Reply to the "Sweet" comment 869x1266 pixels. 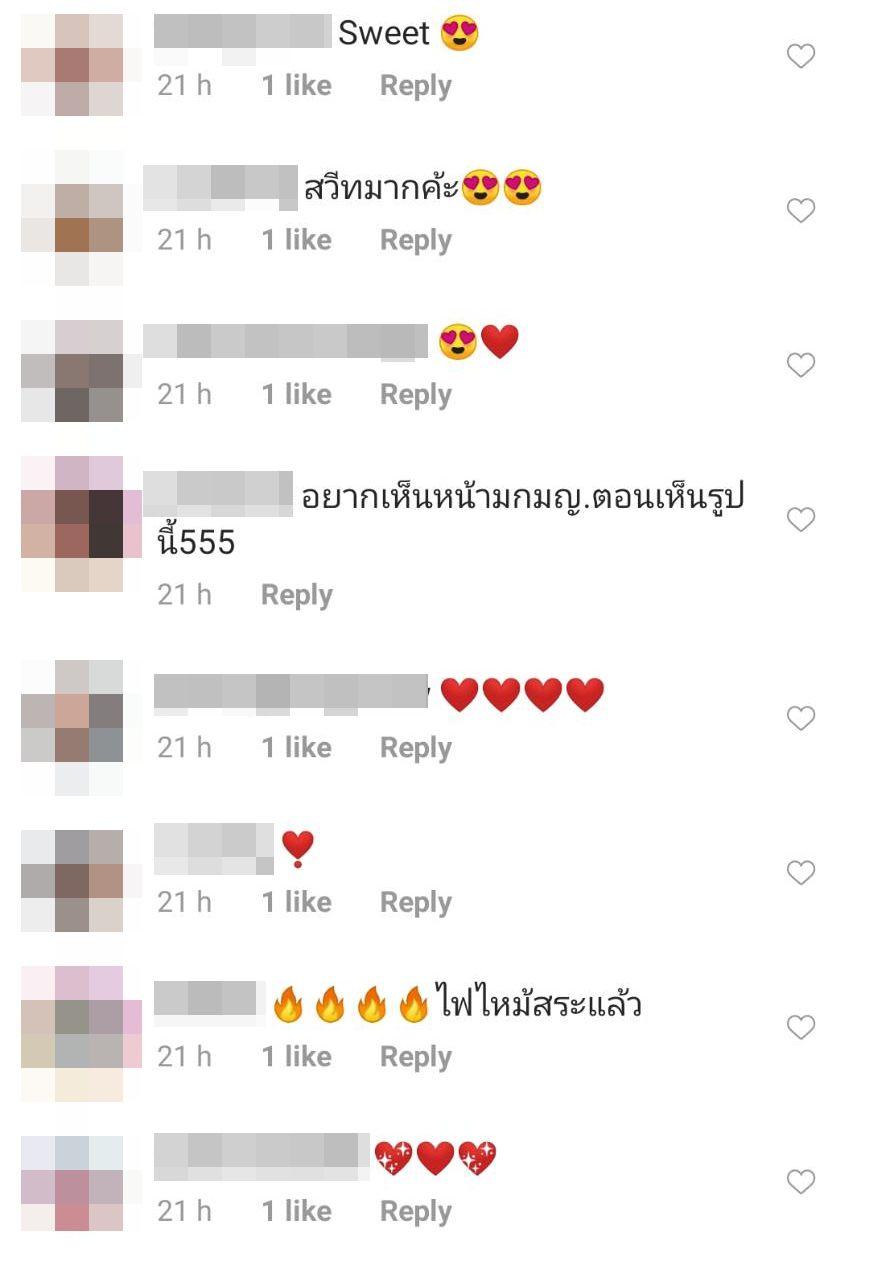point(416,87)
